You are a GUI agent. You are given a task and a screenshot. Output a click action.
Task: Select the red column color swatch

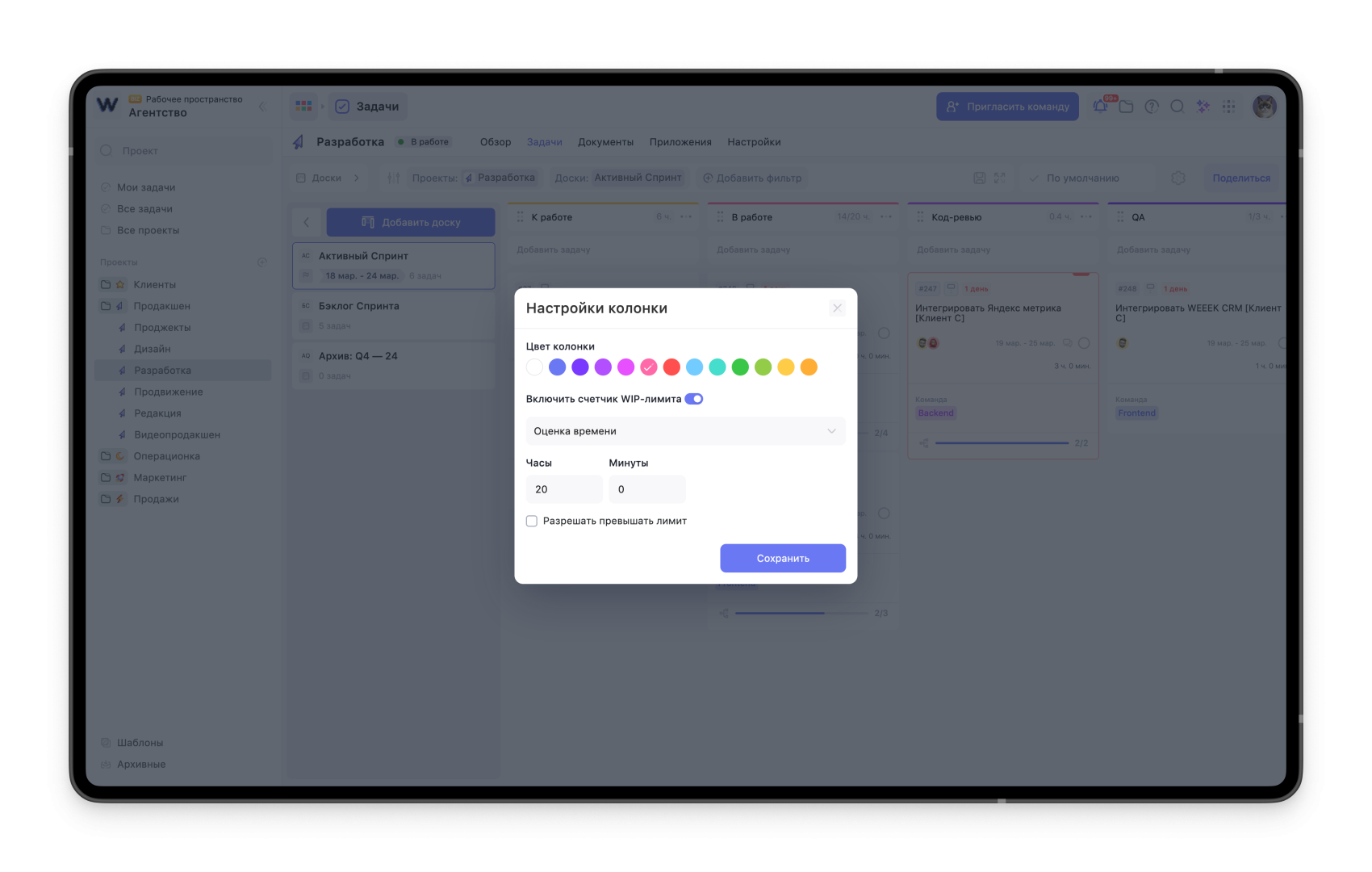[x=671, y=367]
